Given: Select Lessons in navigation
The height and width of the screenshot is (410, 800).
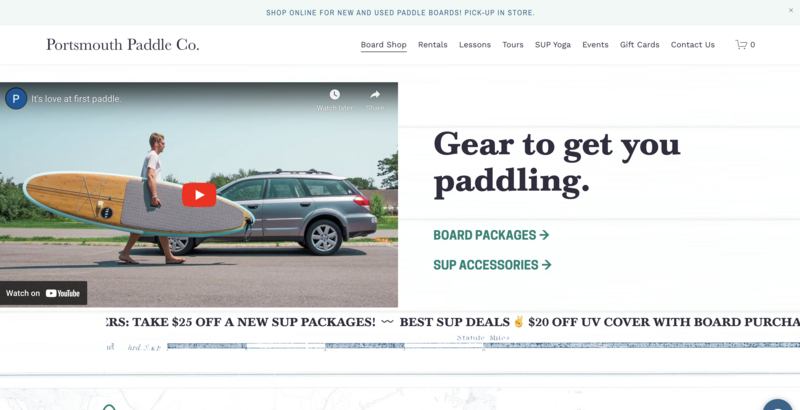Looking at the screenshot, I should [x=475, y=45].
